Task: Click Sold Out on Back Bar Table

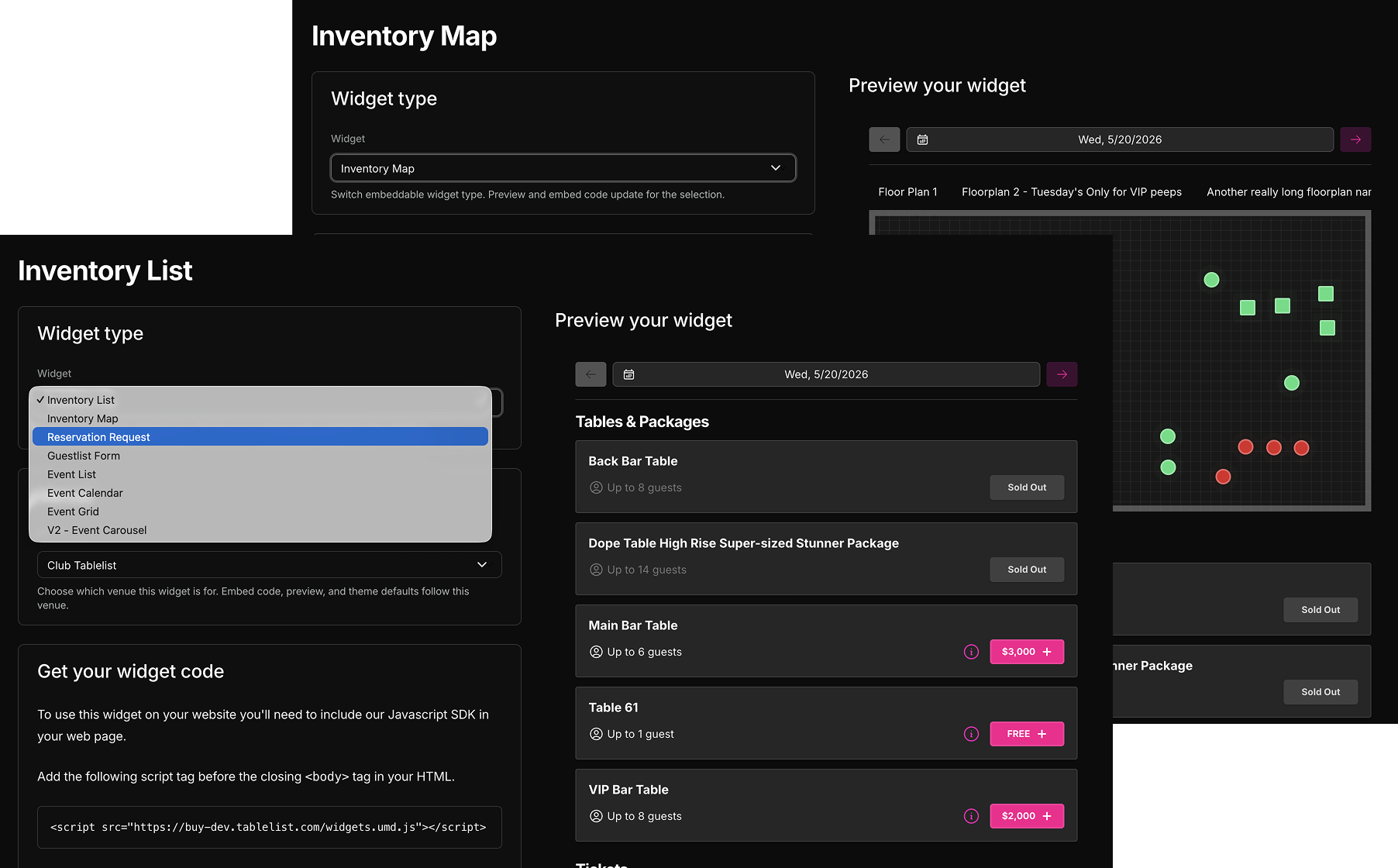Action: [x=1027, y=487]
